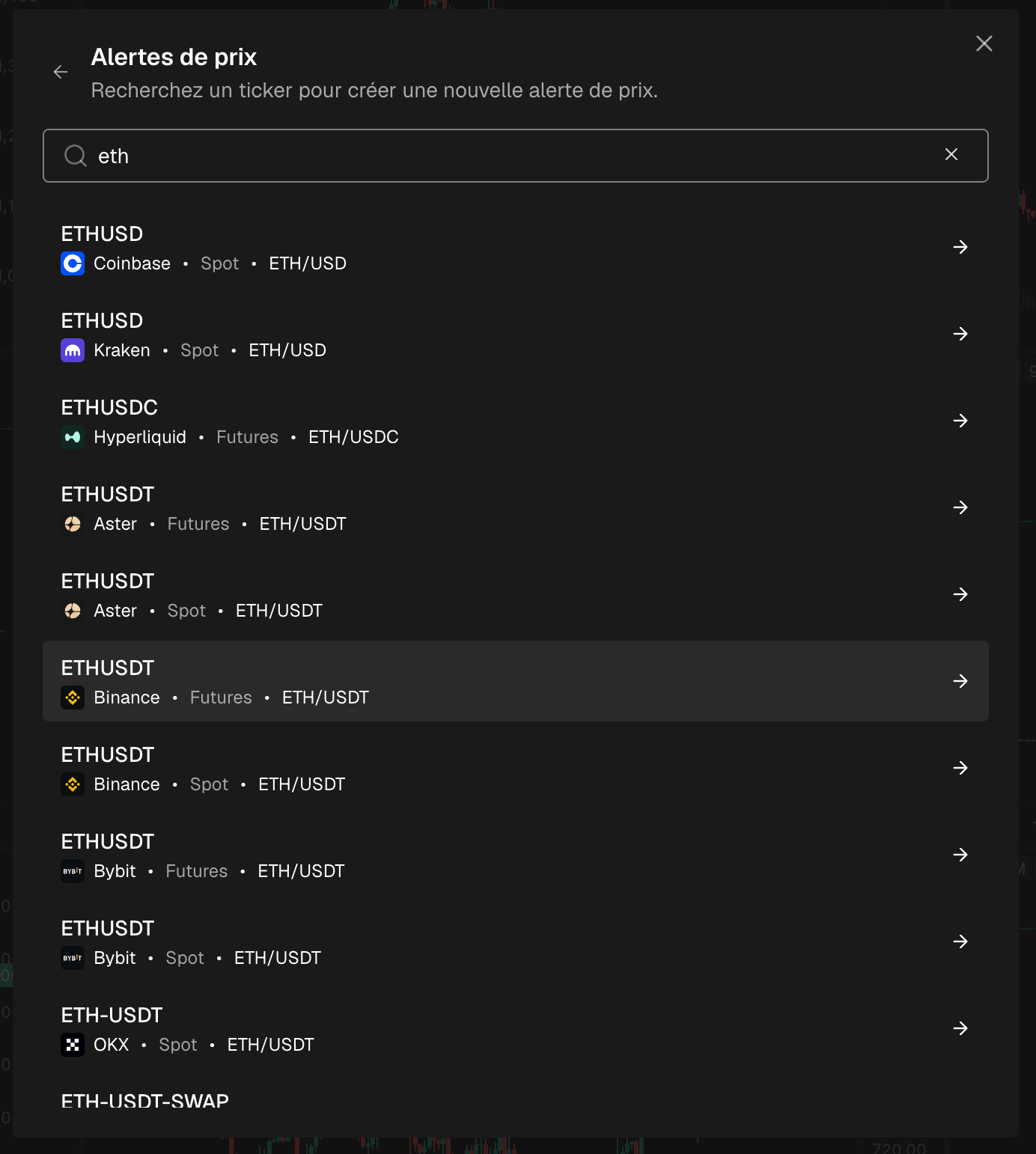Open the Bybit Futures ETHUSDT arrow

tap(960, 855)
